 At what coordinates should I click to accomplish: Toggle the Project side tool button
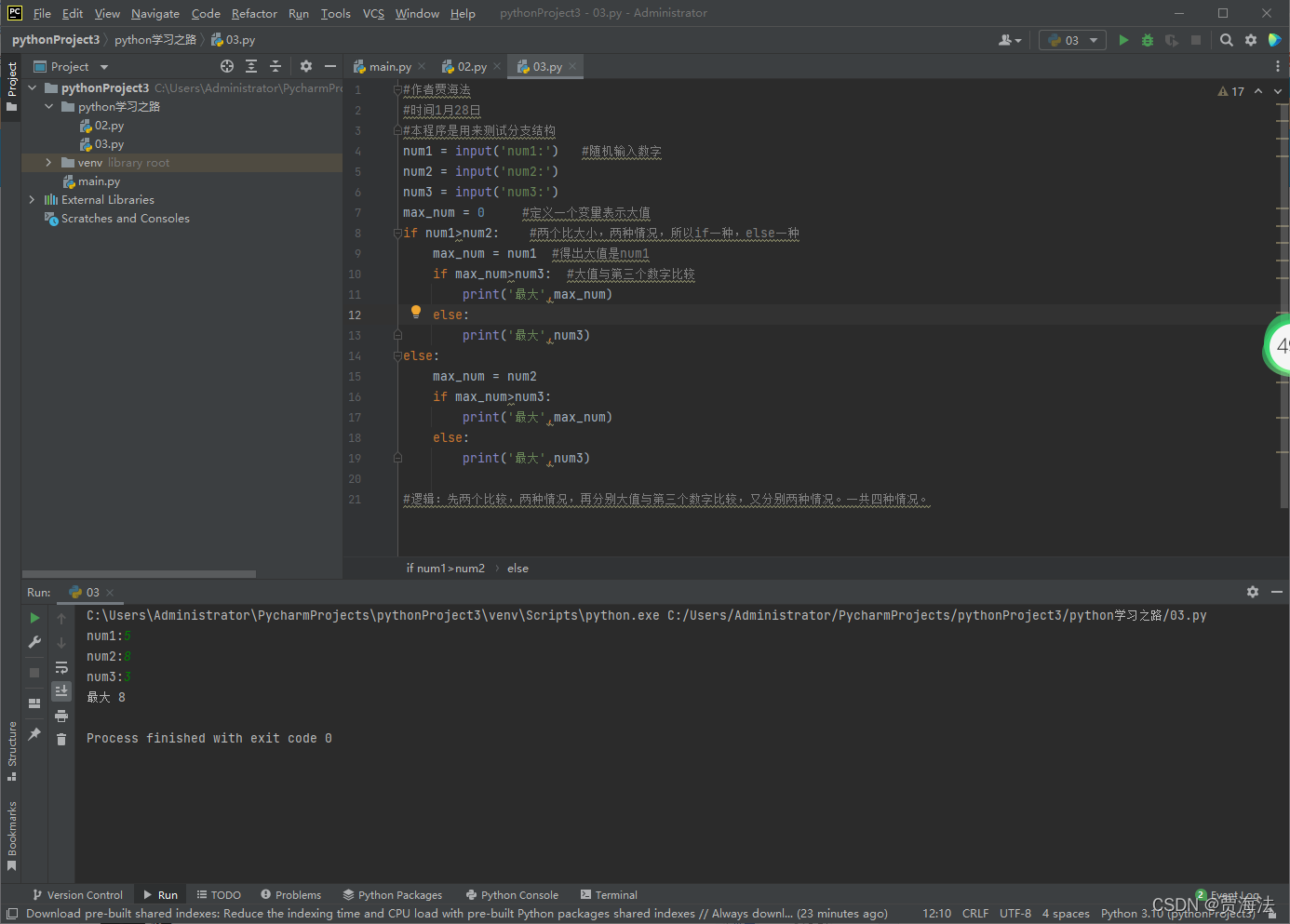[11, 87]
